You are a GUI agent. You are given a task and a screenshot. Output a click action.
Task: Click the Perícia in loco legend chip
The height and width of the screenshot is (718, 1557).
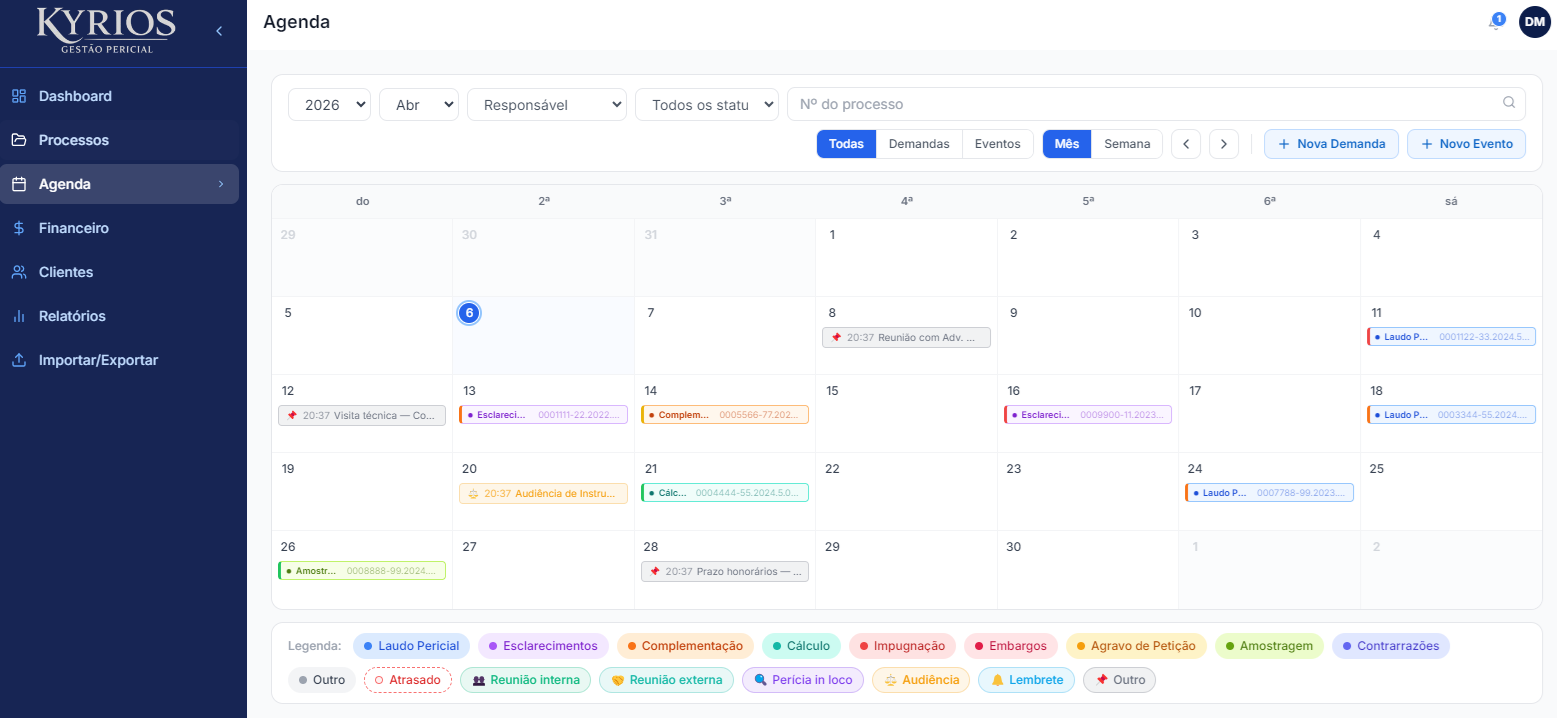803,680
